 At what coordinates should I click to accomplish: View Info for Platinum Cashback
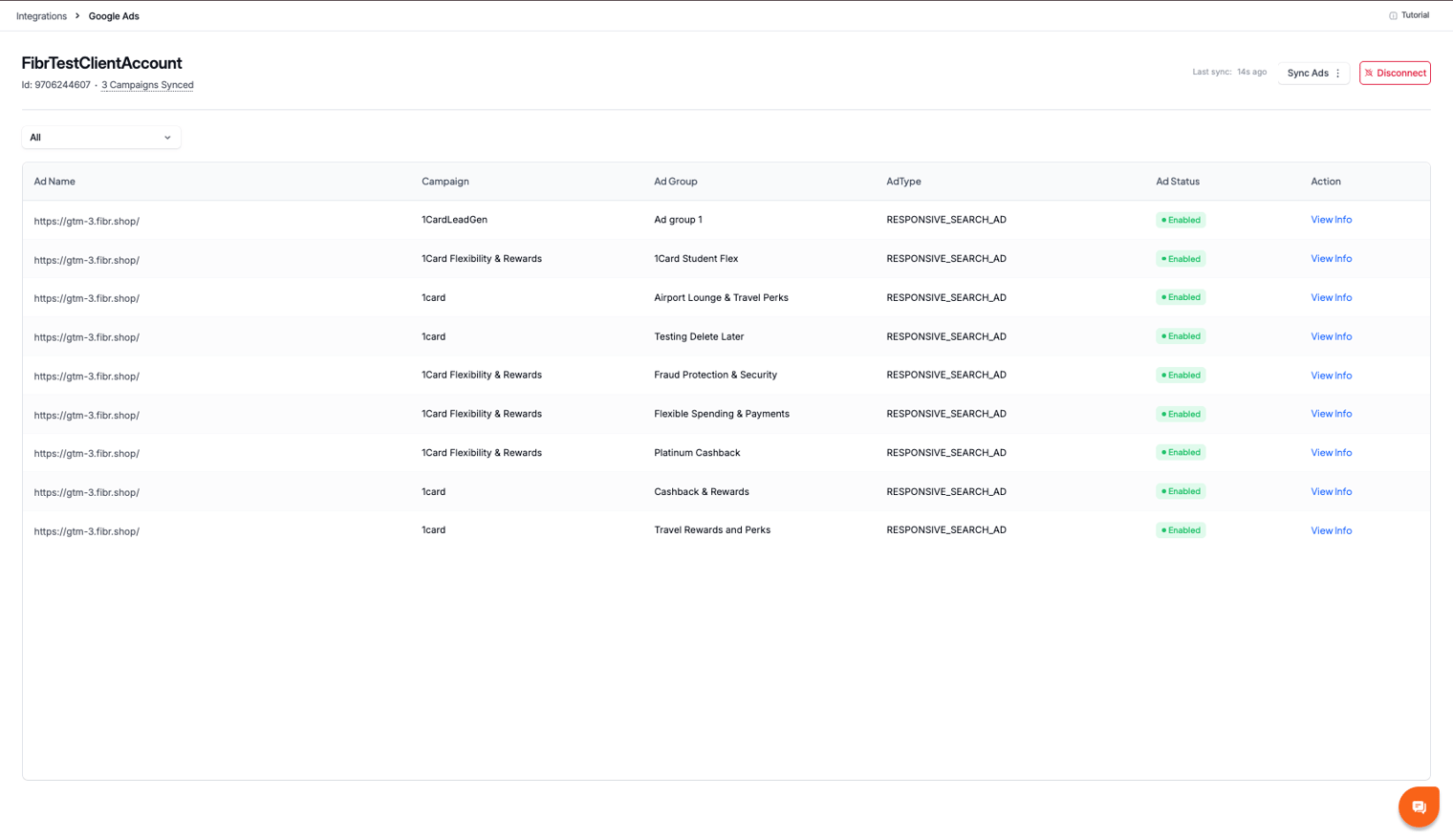1331,453
